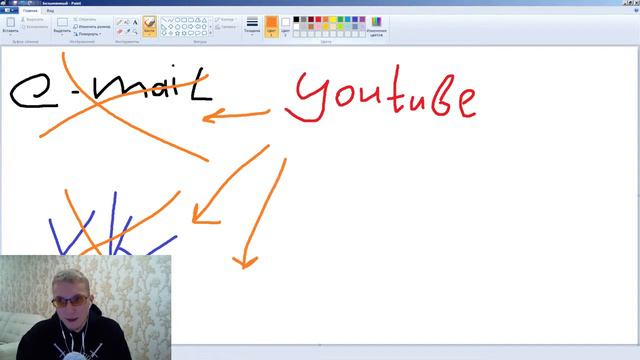Image resolution: width=640 pixels, height=360 pixels.
Task: Open the Paint application menu button
Action: (x=9, y=11)
